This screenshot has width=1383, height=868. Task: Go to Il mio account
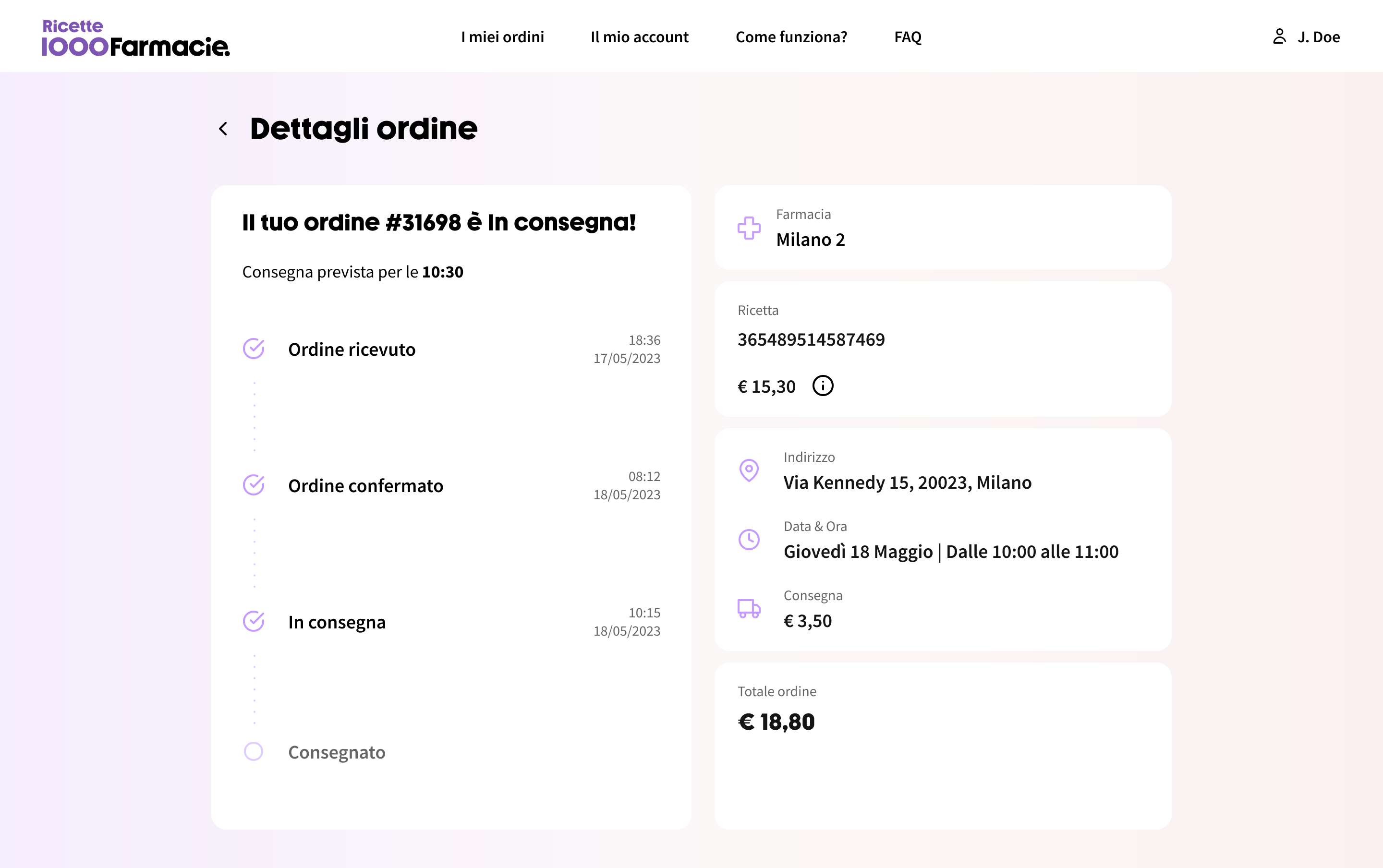coord(640,37)
